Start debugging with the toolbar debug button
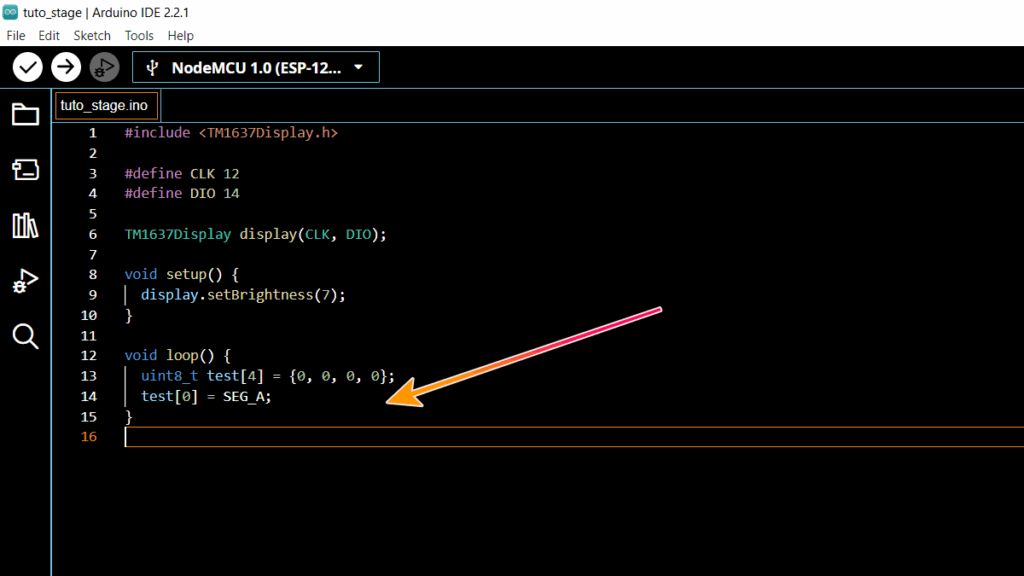 (104, 67)
